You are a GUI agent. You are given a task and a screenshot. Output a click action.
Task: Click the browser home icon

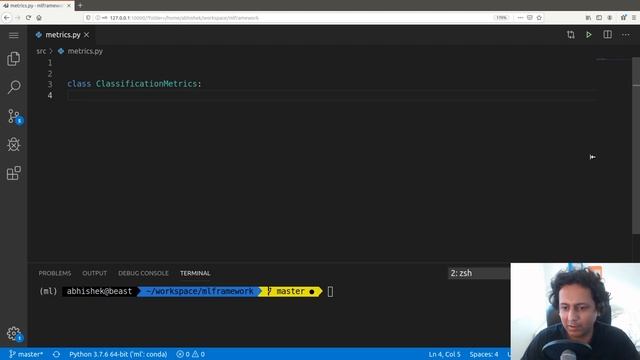click(39, 18)
